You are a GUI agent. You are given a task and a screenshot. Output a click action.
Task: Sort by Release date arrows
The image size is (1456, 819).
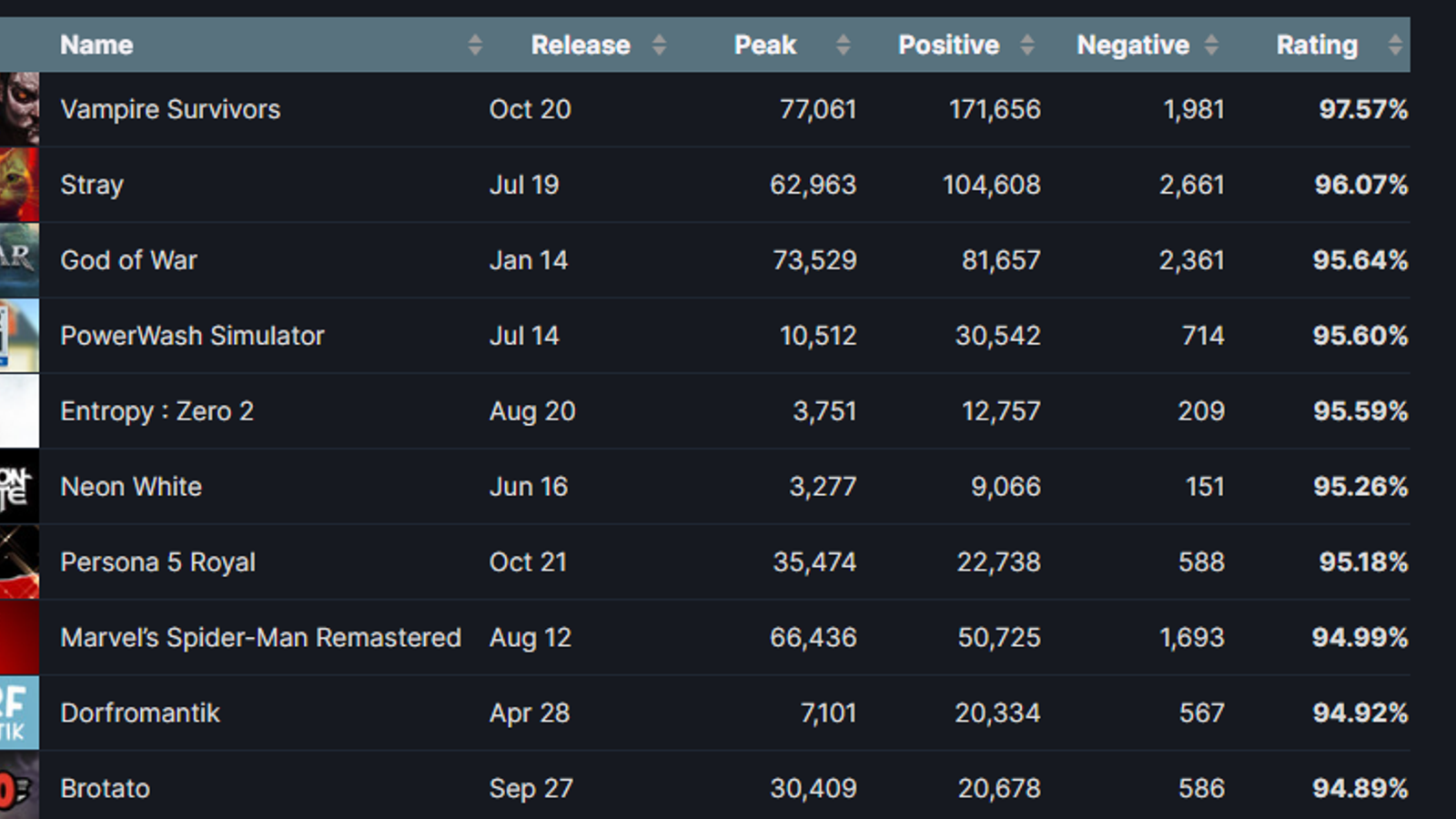[x=659, y=45]
